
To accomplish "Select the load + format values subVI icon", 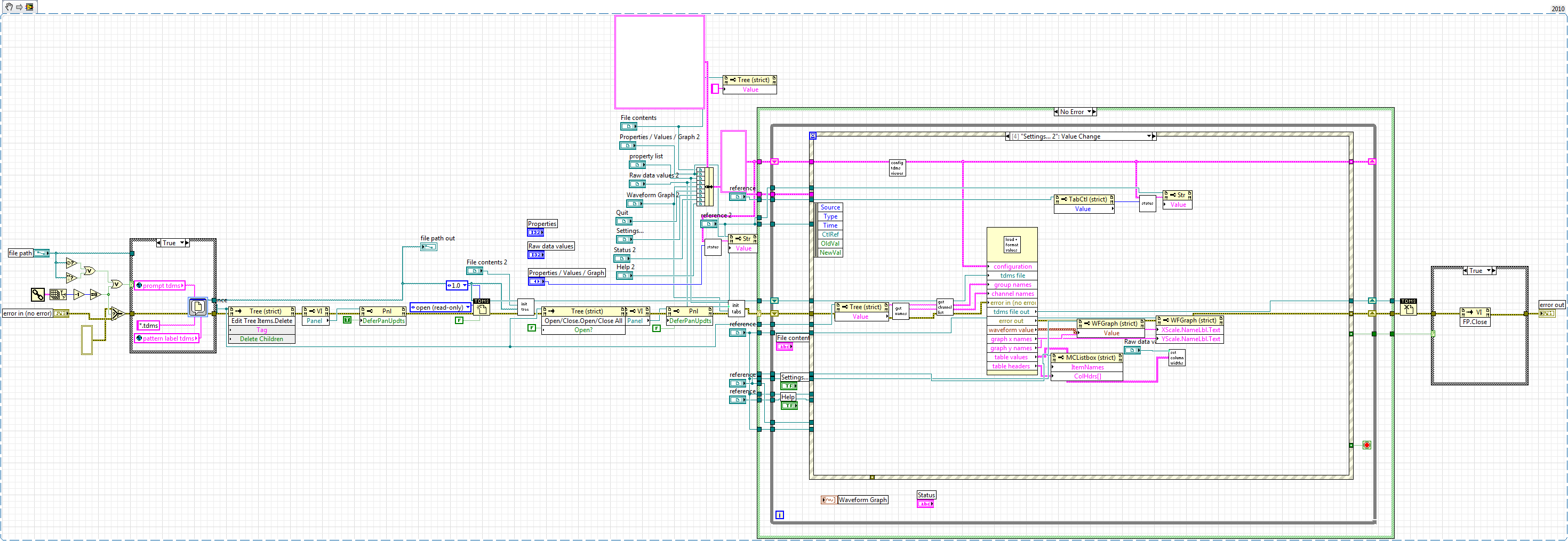I will (1012, 245).
